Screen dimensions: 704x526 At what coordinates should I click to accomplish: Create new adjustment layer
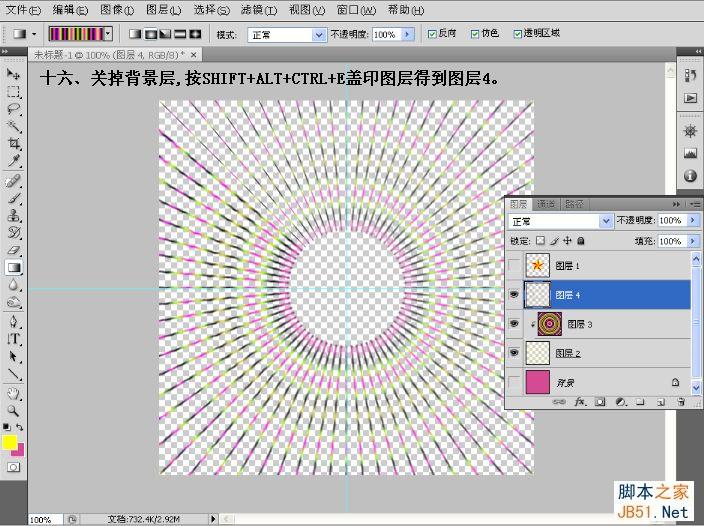[x=620, y=402]
